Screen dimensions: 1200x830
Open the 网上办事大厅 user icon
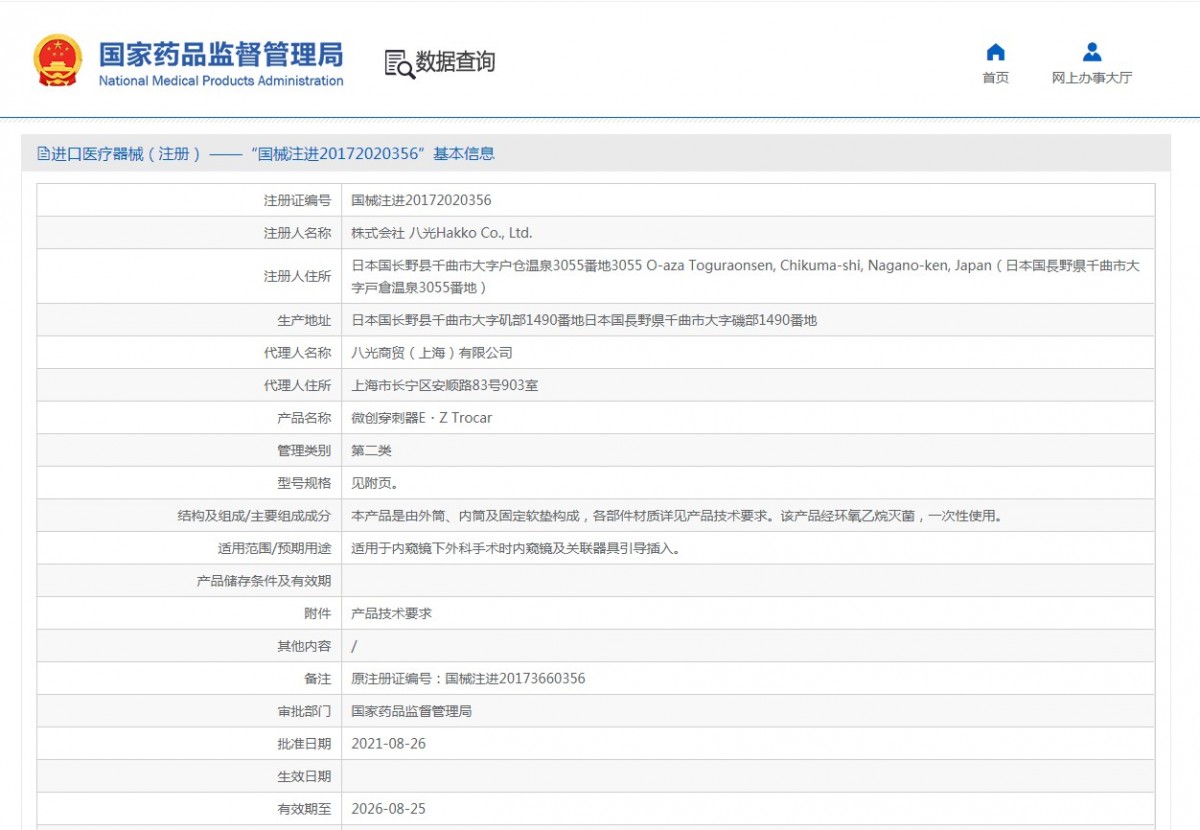1092,52
